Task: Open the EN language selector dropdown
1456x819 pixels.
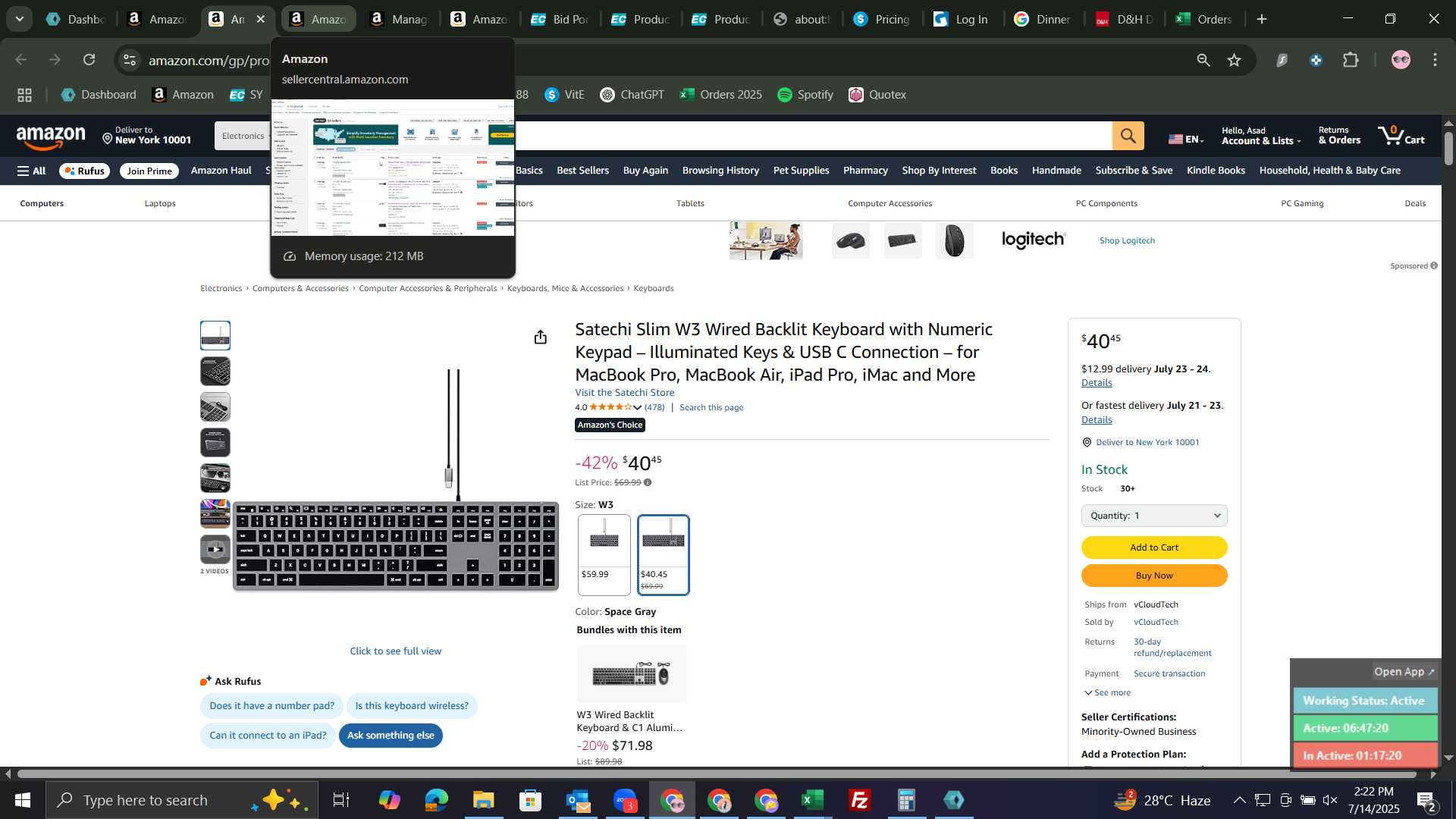Action: (1187, 139)
